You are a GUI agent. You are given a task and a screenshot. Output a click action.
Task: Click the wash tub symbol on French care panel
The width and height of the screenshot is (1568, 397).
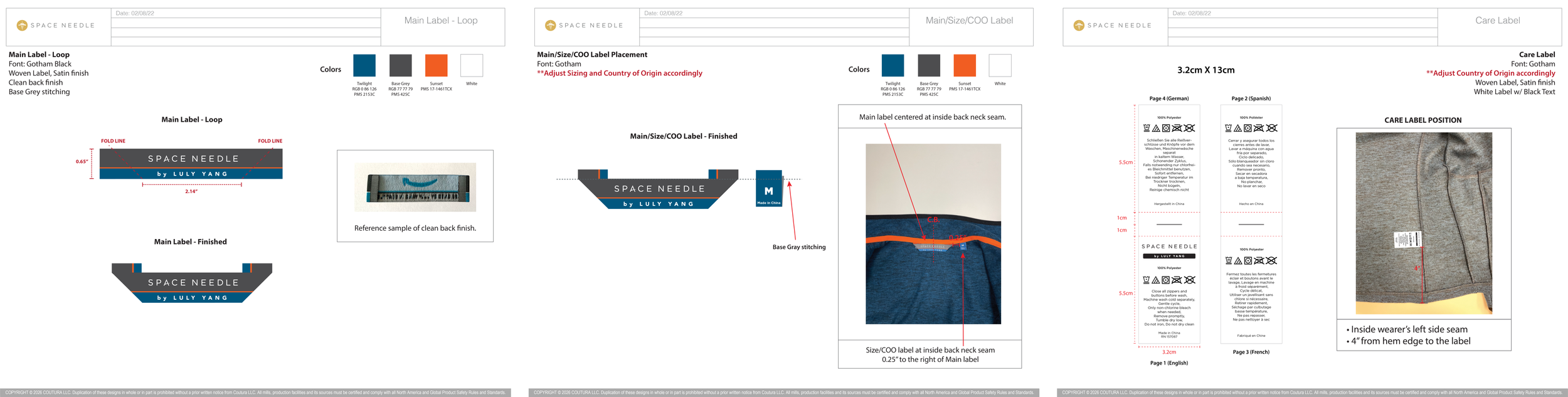click(1229, 261)
